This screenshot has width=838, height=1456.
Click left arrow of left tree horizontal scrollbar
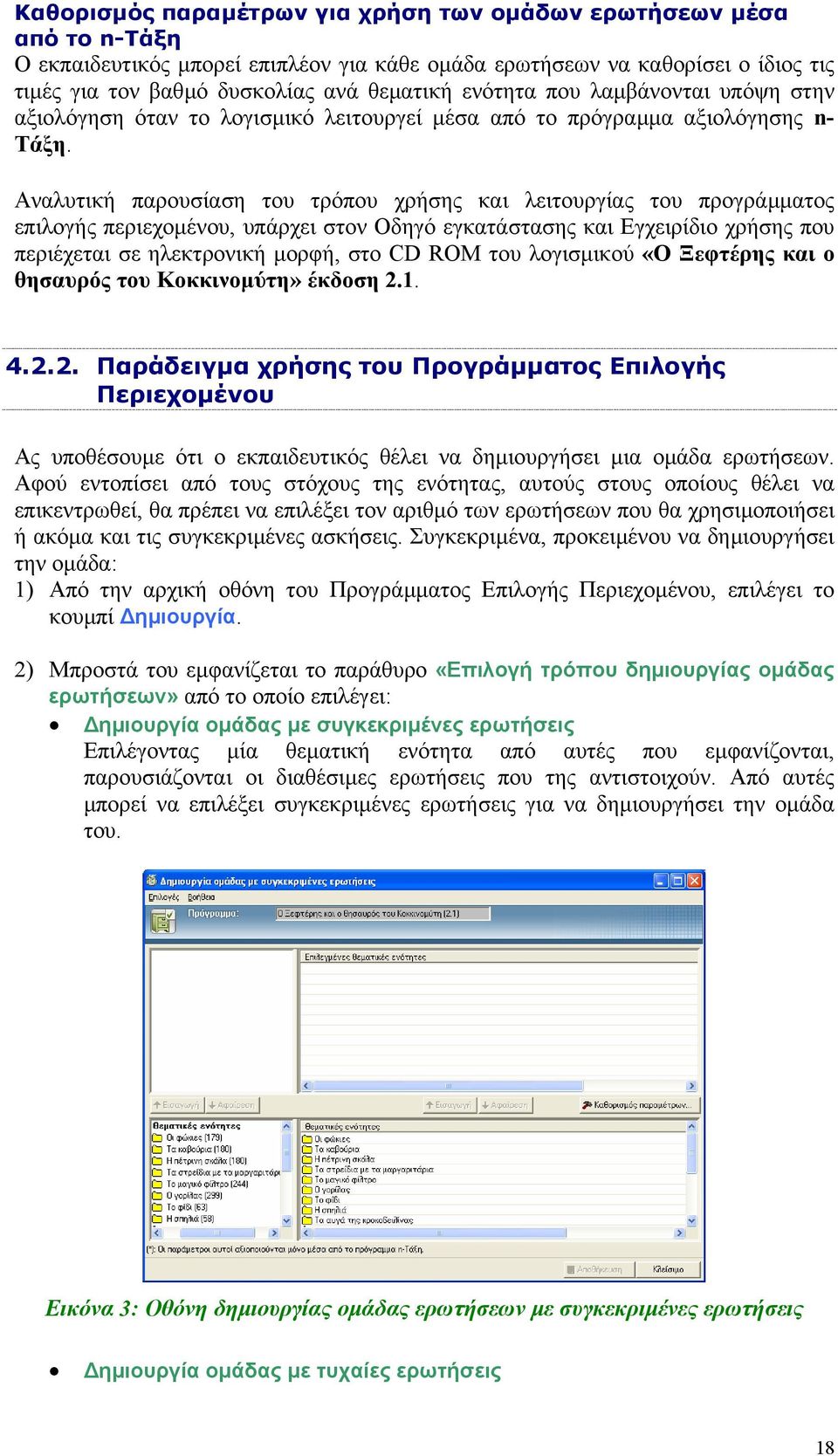pos(157,1233)
